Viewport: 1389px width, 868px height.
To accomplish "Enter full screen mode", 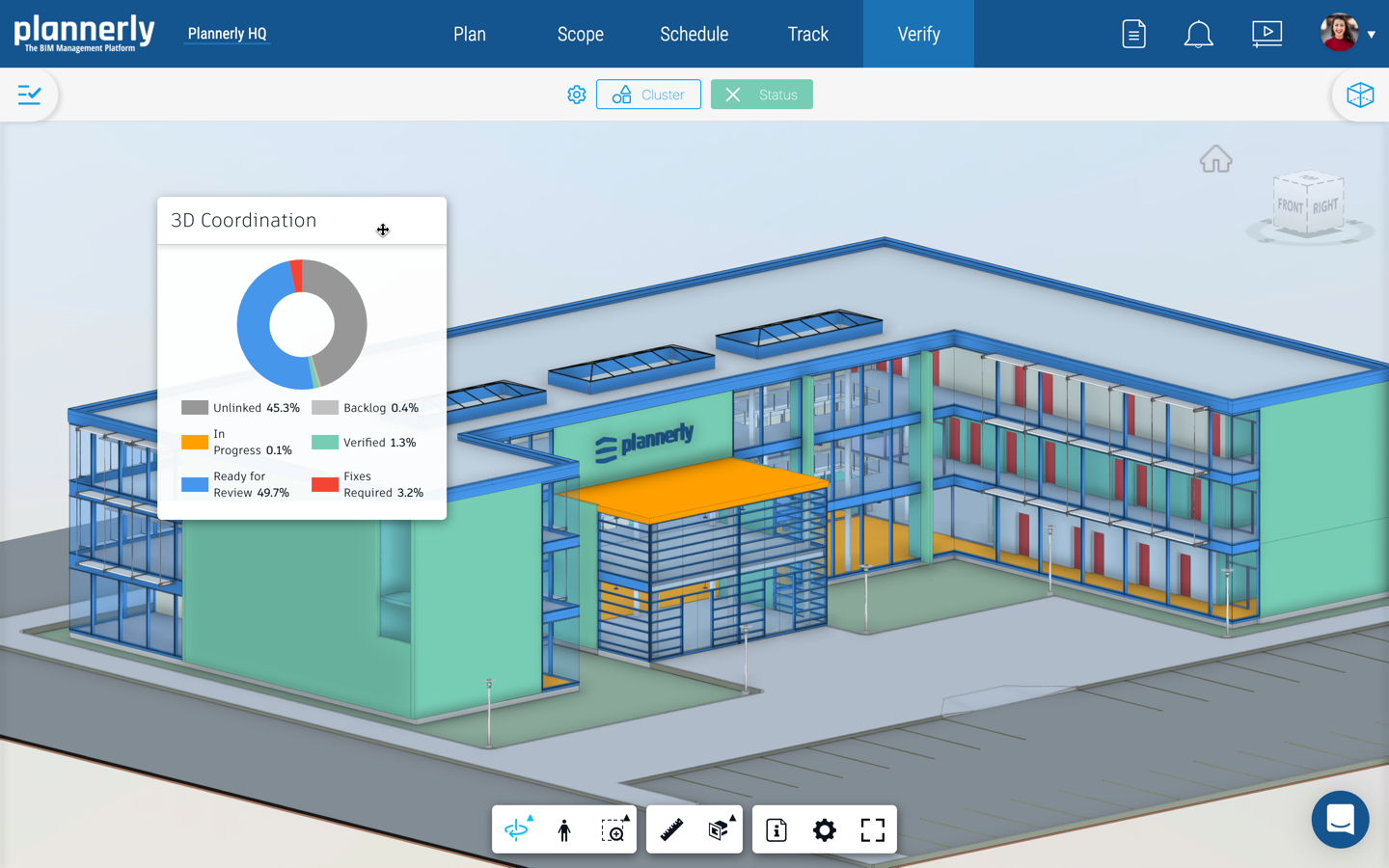I will pos(873,829).
